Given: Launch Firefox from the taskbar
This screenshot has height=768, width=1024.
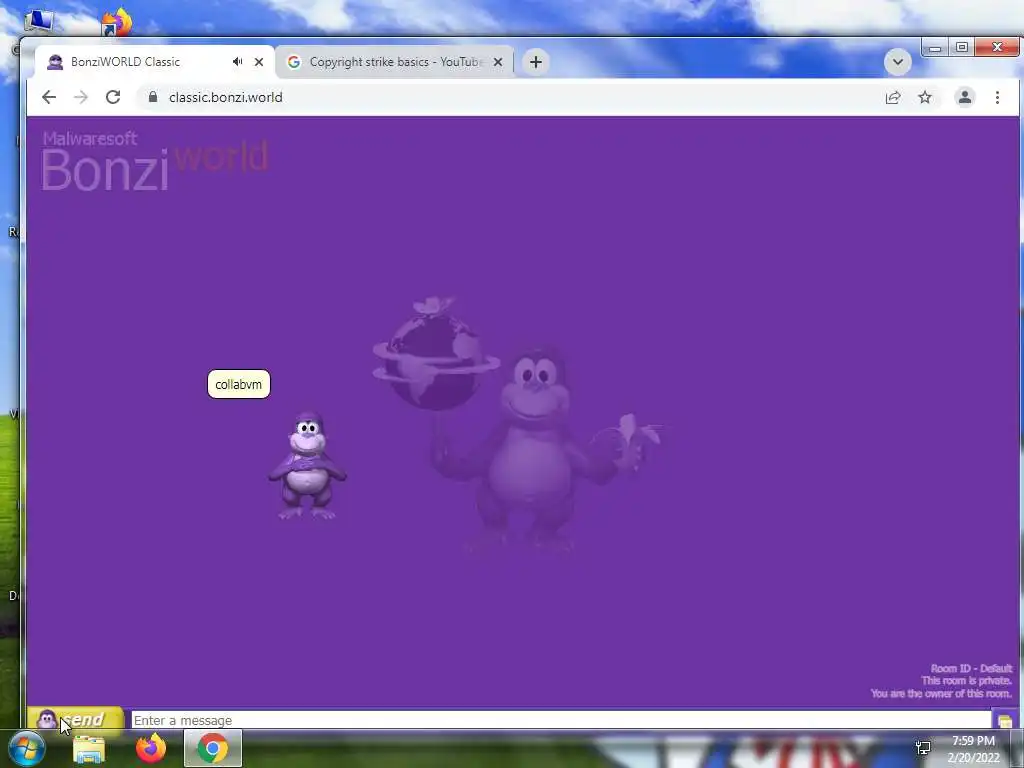Looking at the screenshot, I should coord(151,748).
